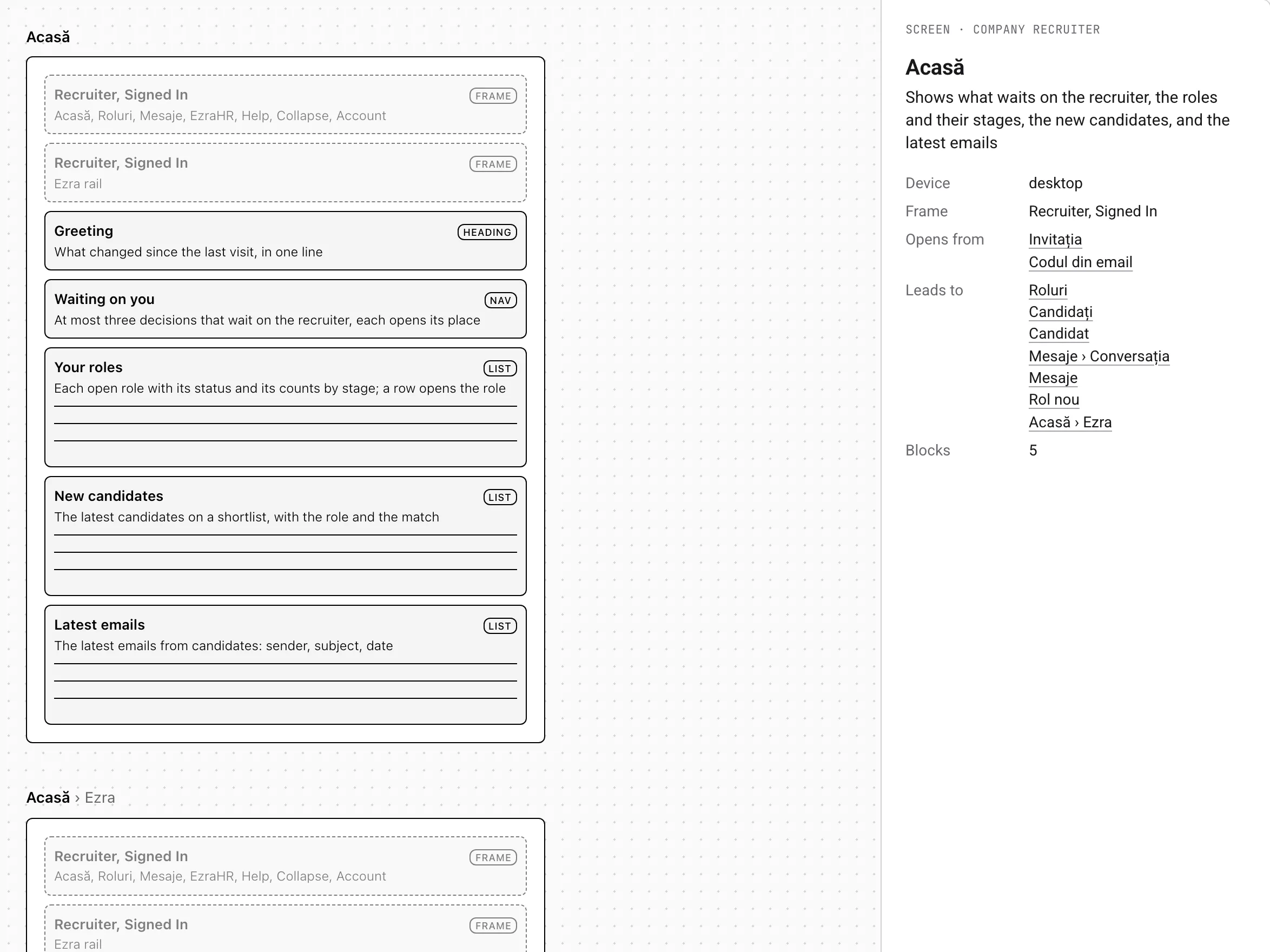Click the Frame label in the side panel
This screenshot has width=1270, height=952.
pyautogui.click(x=926, y=211)
